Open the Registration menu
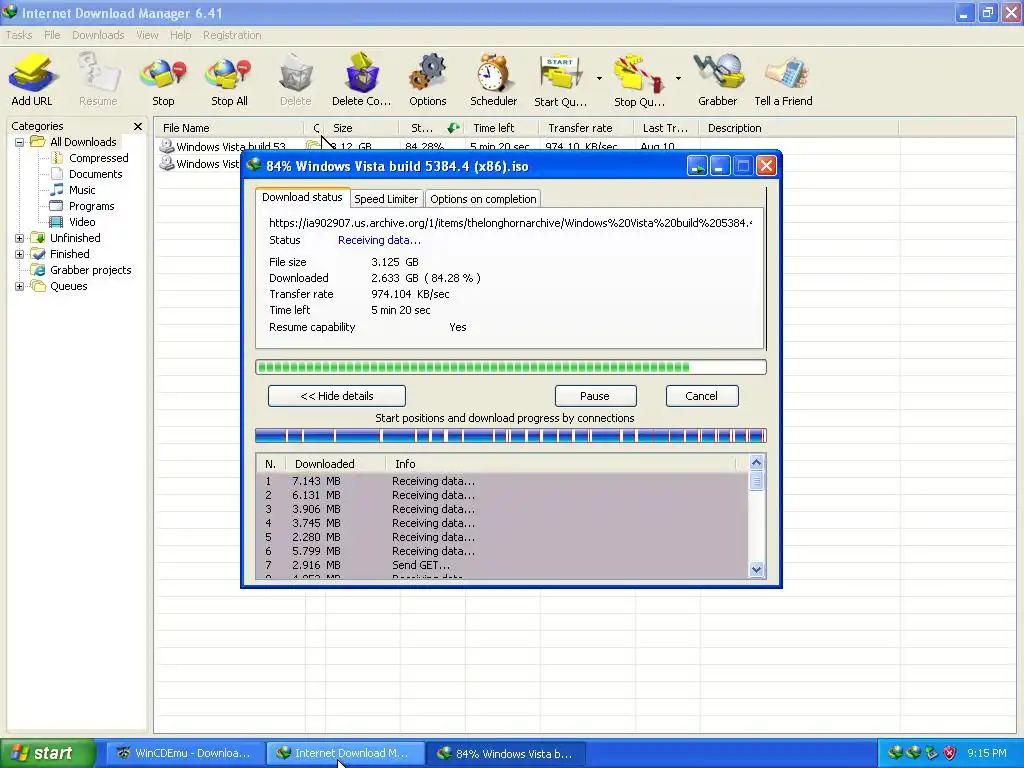The image size is (1024, 768). (232, 35)
